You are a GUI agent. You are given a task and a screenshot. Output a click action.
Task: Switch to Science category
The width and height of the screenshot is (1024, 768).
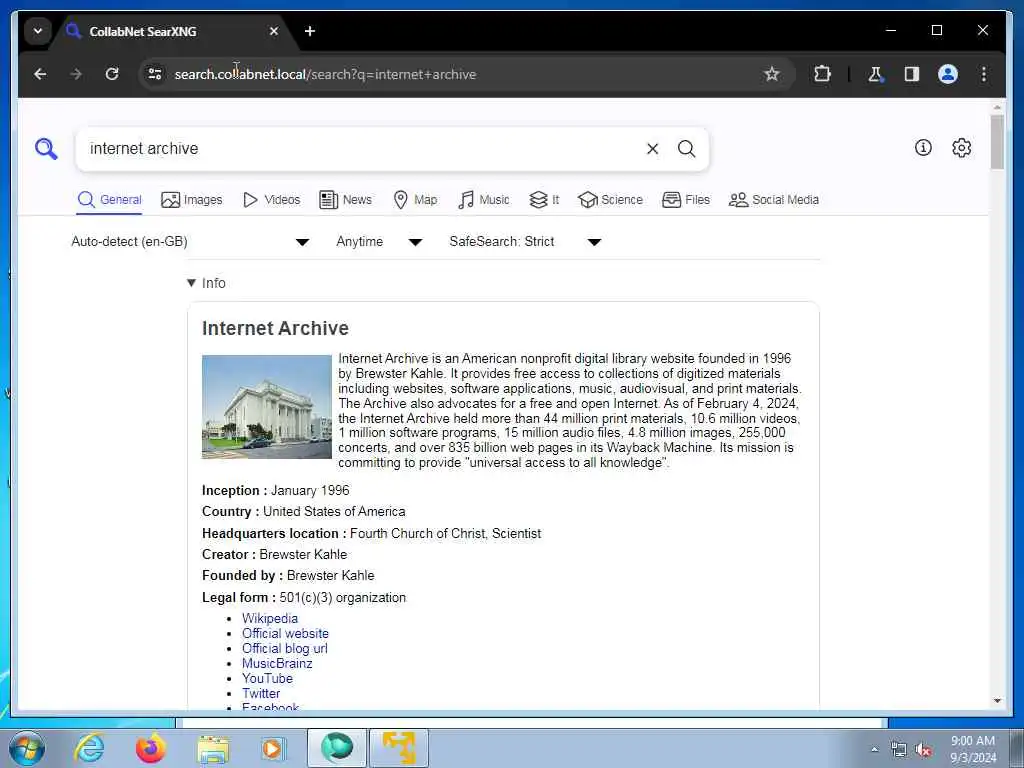(611, 200)
